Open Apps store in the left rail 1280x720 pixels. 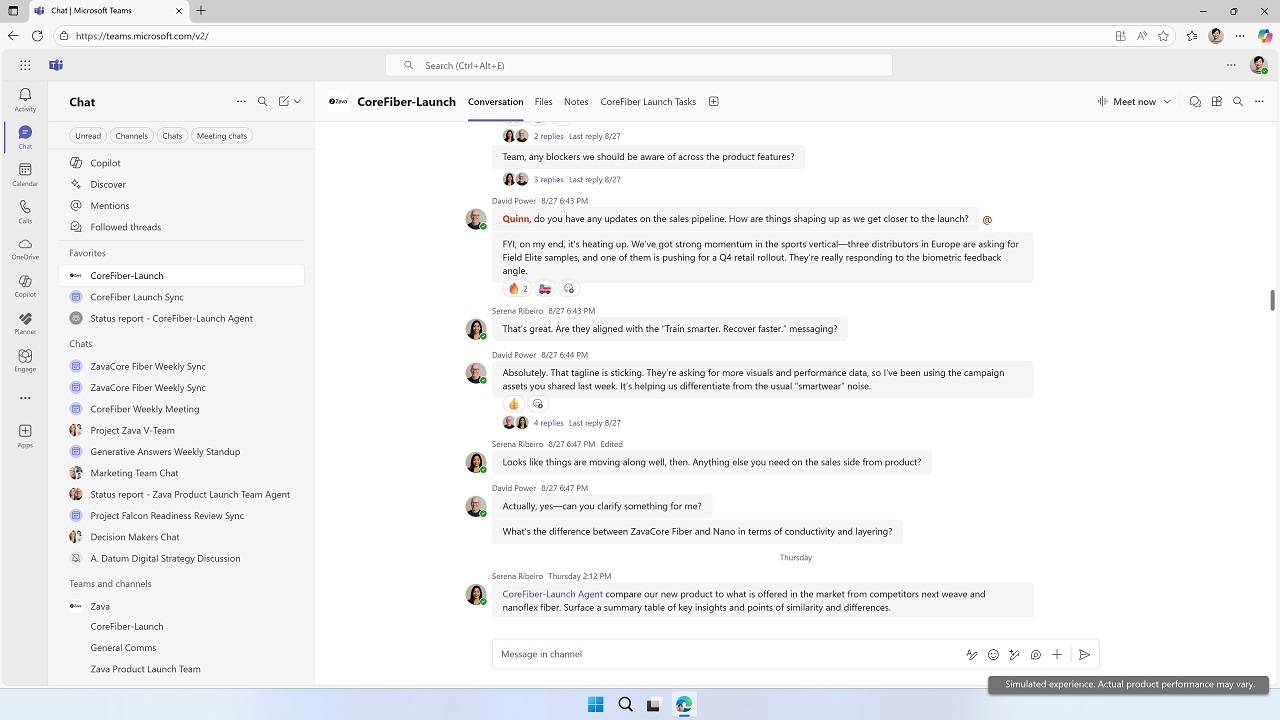point(25,436)
